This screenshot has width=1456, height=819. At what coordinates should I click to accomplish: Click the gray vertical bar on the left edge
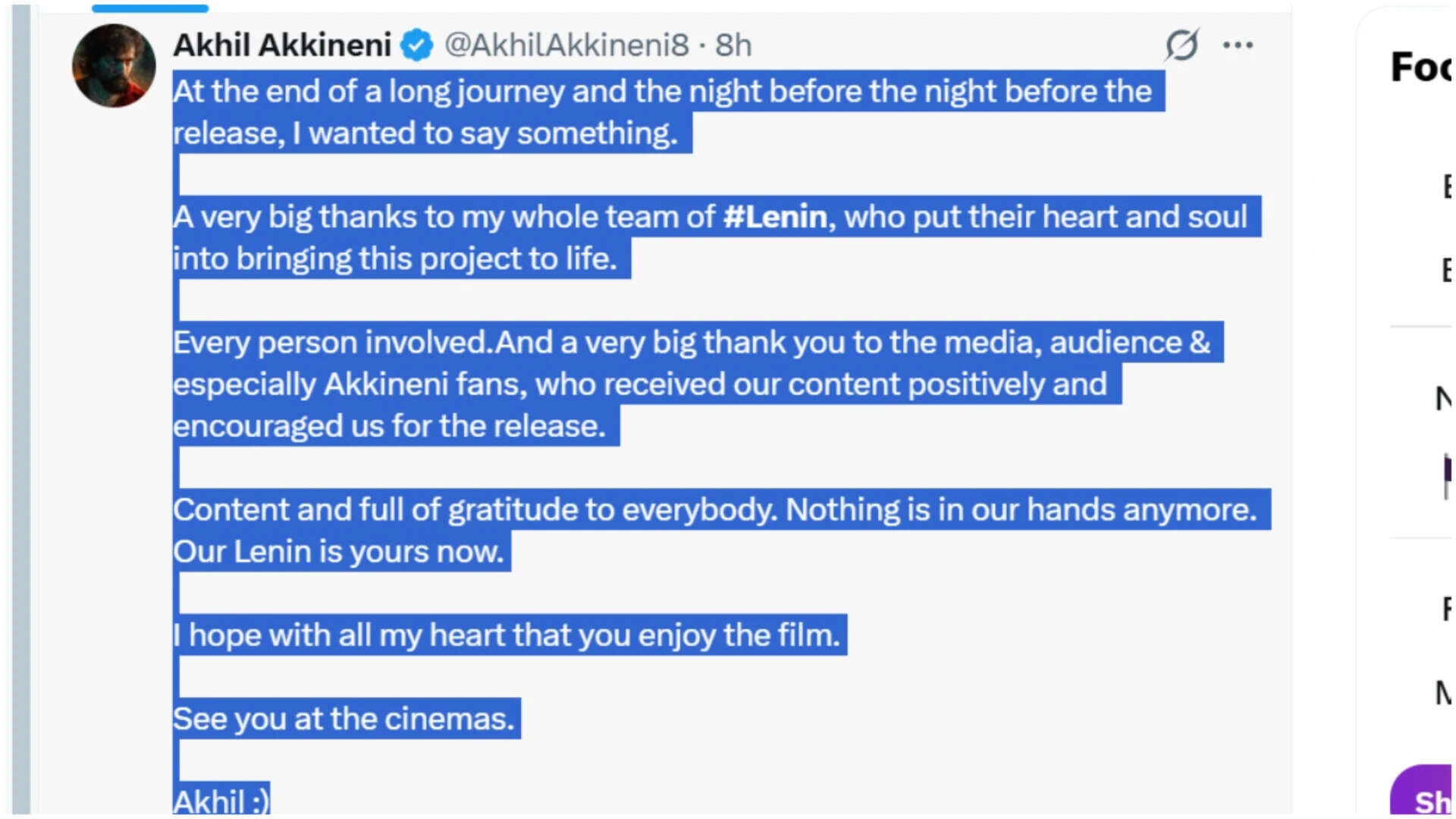pyautogui.click(x=21, y=409)
